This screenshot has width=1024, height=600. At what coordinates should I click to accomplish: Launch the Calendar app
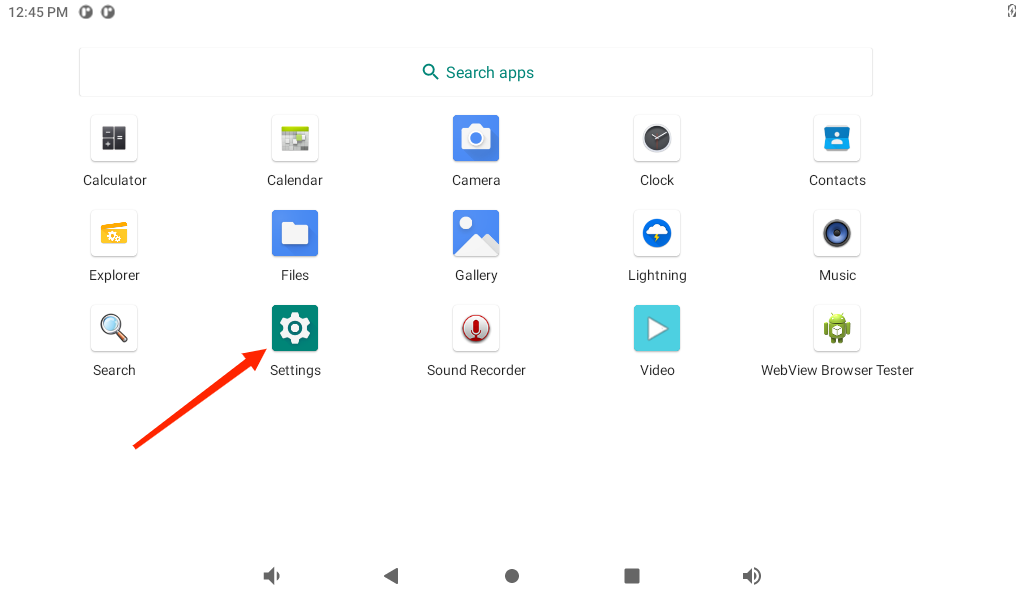point(295,138)
